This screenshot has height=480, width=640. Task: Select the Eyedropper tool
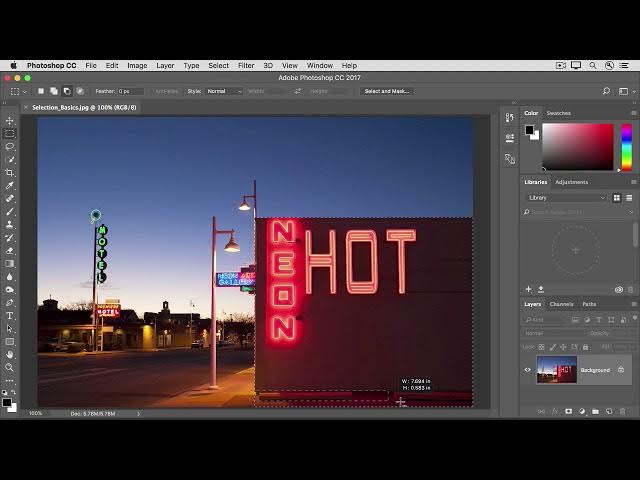point(10,186)
